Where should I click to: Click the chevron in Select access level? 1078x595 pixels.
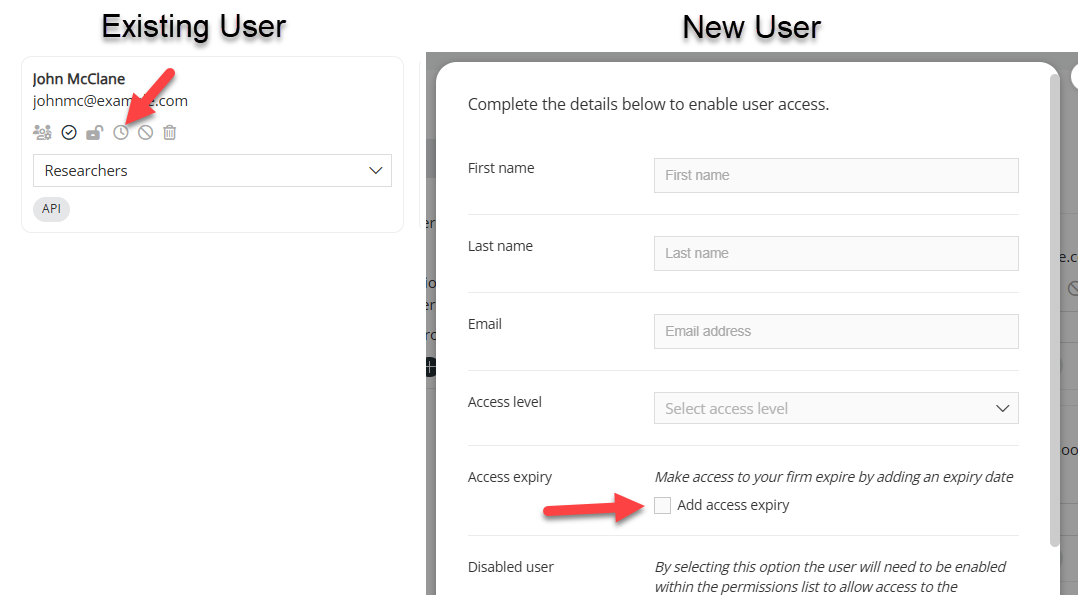coord(1002,409)
